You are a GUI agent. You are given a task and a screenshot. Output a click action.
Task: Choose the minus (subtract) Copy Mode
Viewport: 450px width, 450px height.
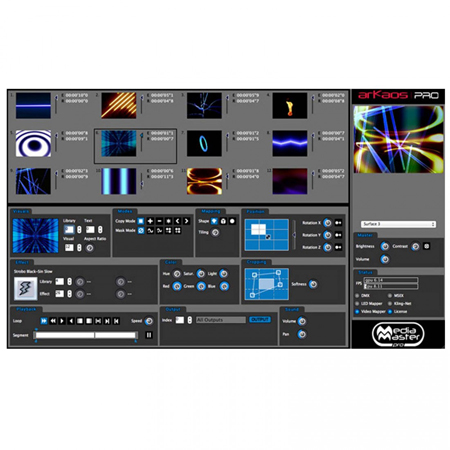click(x=159, y=221)
